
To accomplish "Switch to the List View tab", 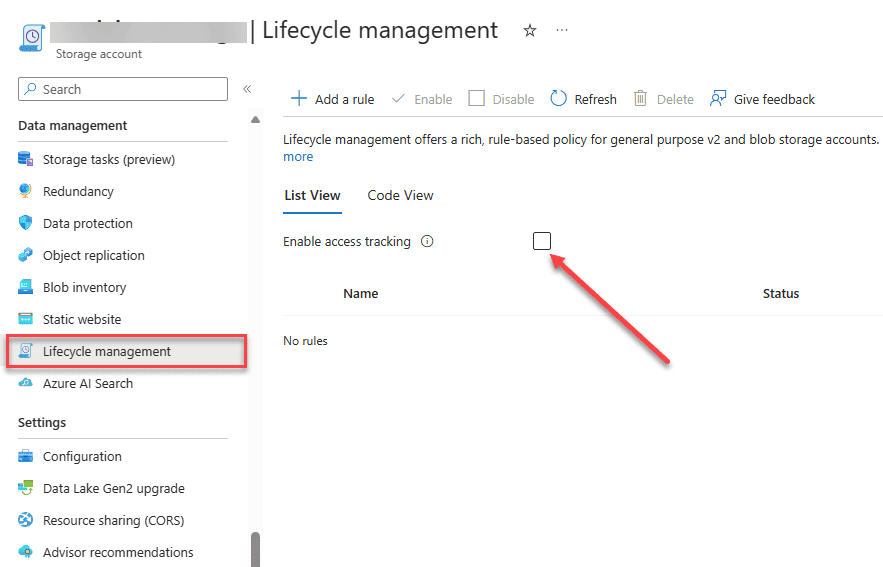I will pos(312,195).
